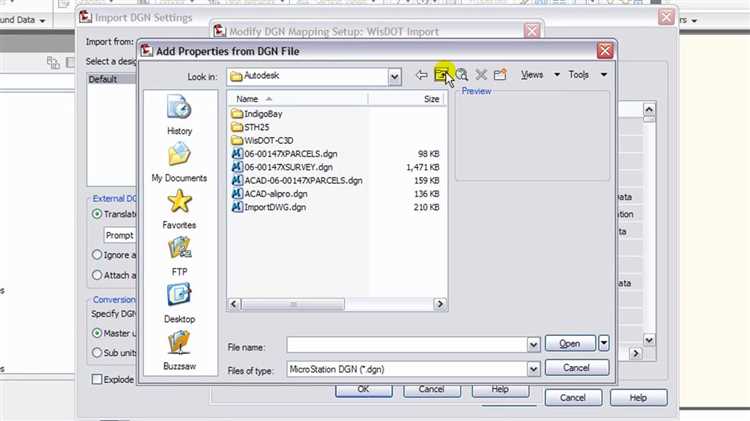
Task: Open the Views menu dropdown arrow
Action: 557,75
